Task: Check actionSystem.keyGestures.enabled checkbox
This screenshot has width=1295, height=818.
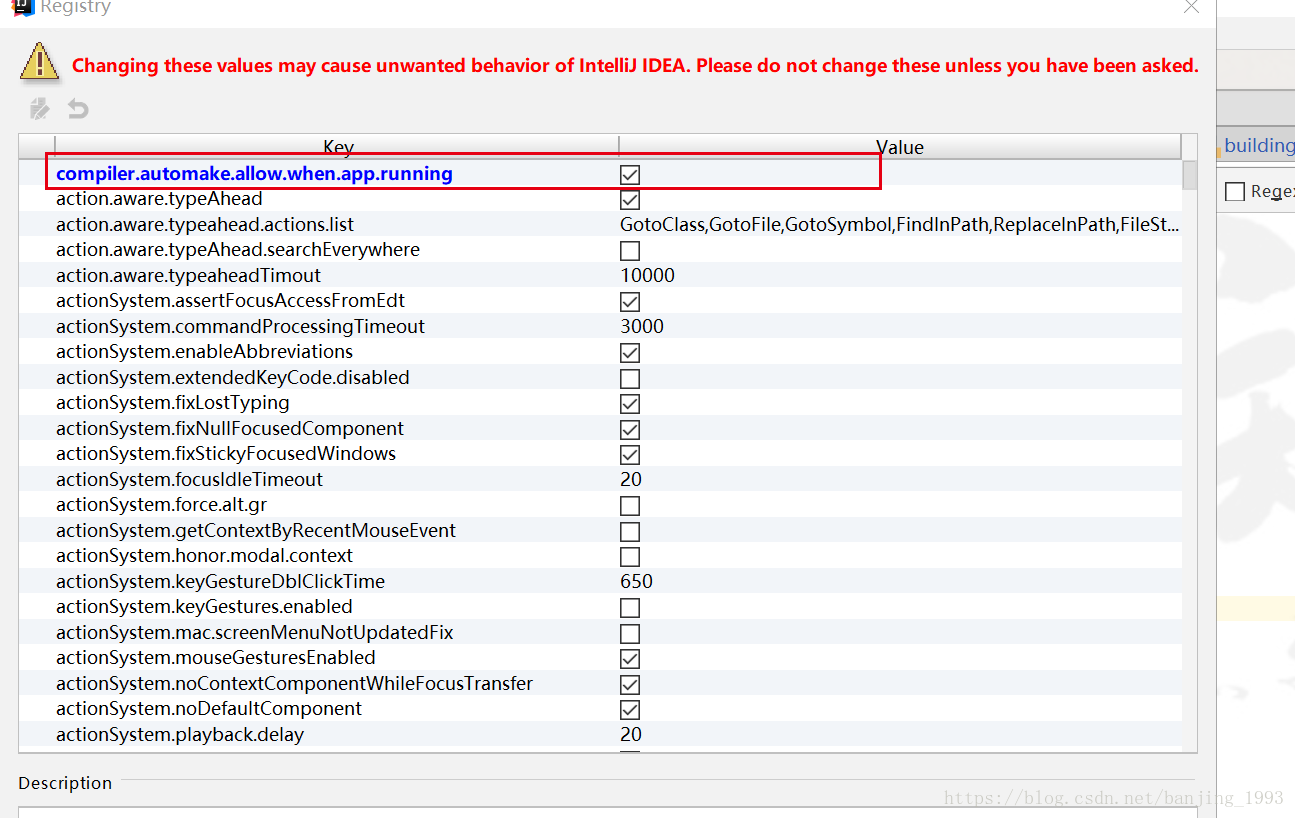Action: coord(630,608)
